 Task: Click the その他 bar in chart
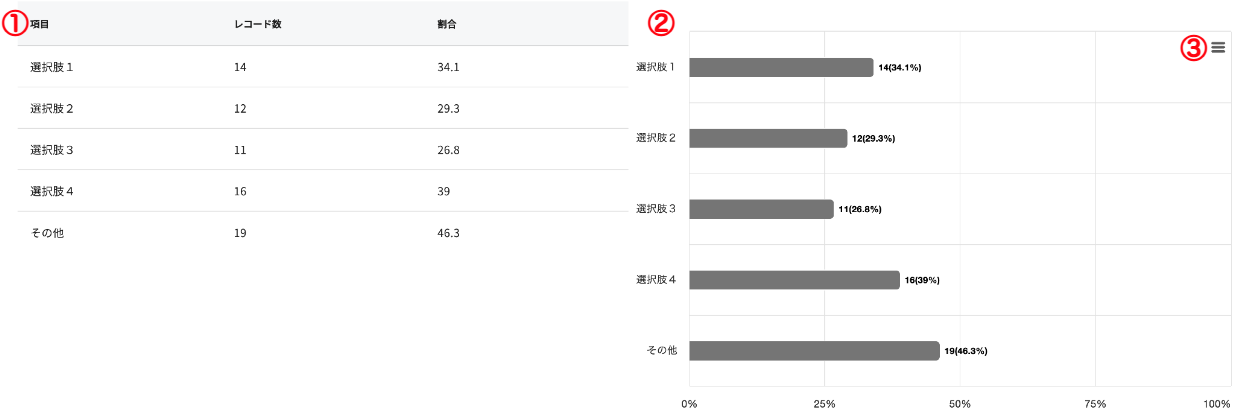[x=814, y=351]
